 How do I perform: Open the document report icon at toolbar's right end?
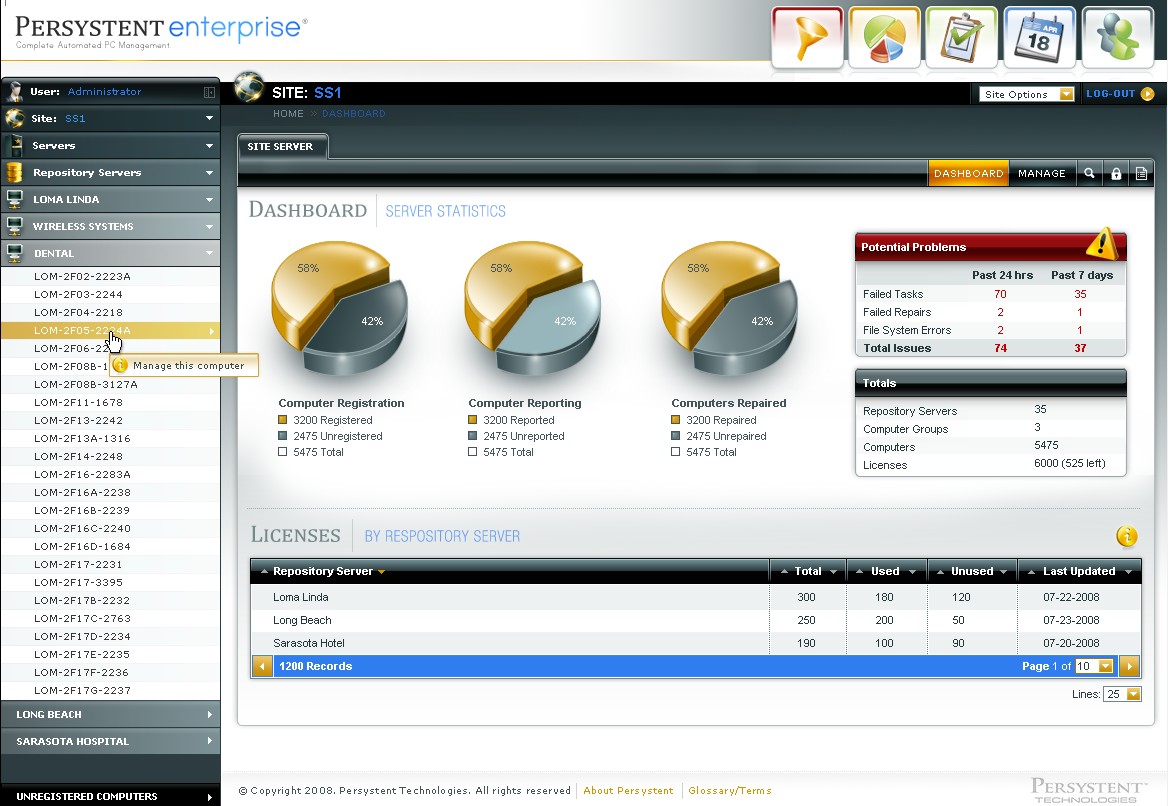click(x=1142, y=172)
